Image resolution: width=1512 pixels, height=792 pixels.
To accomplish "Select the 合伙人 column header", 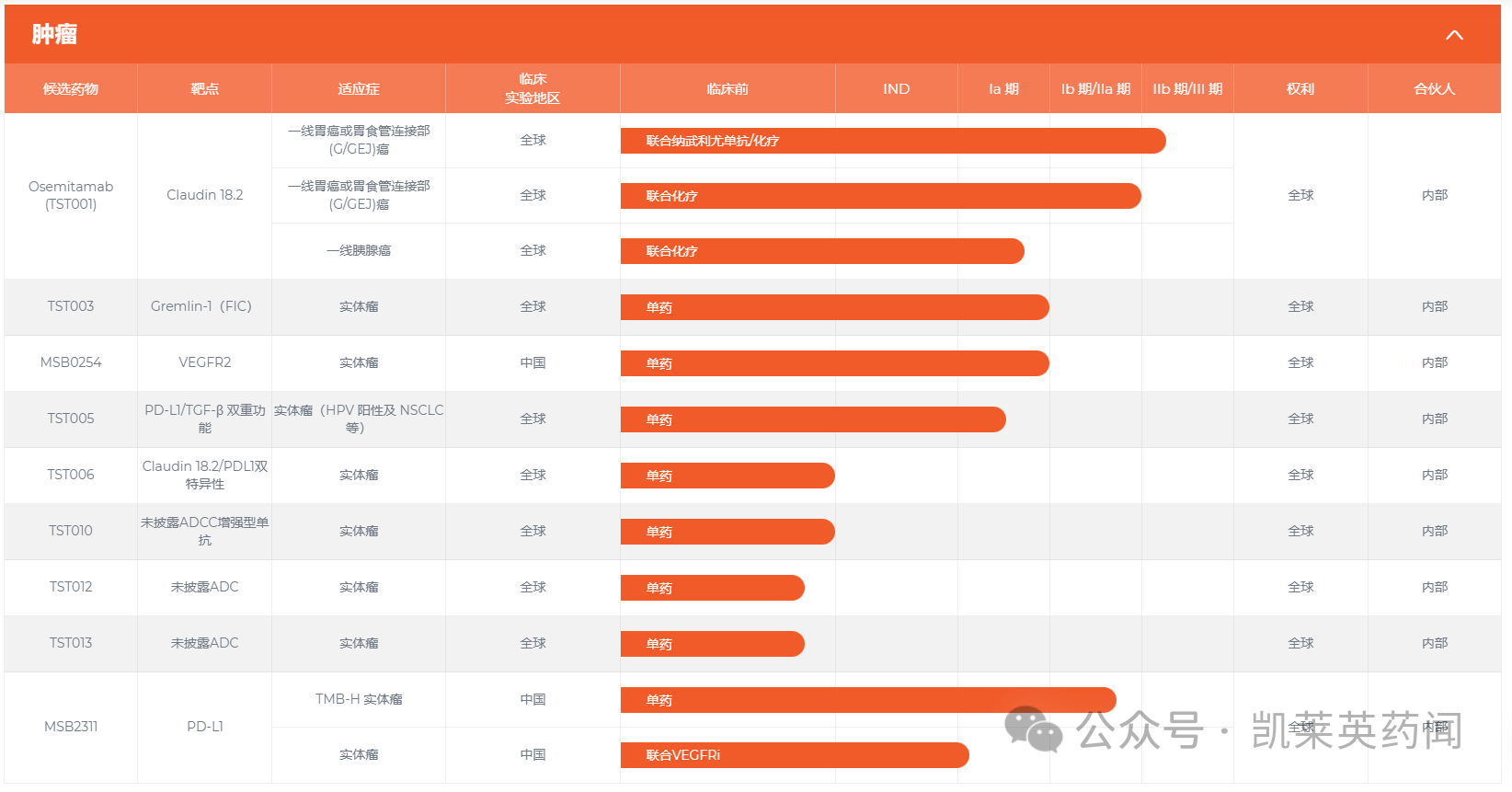I will pos(1435,89).
